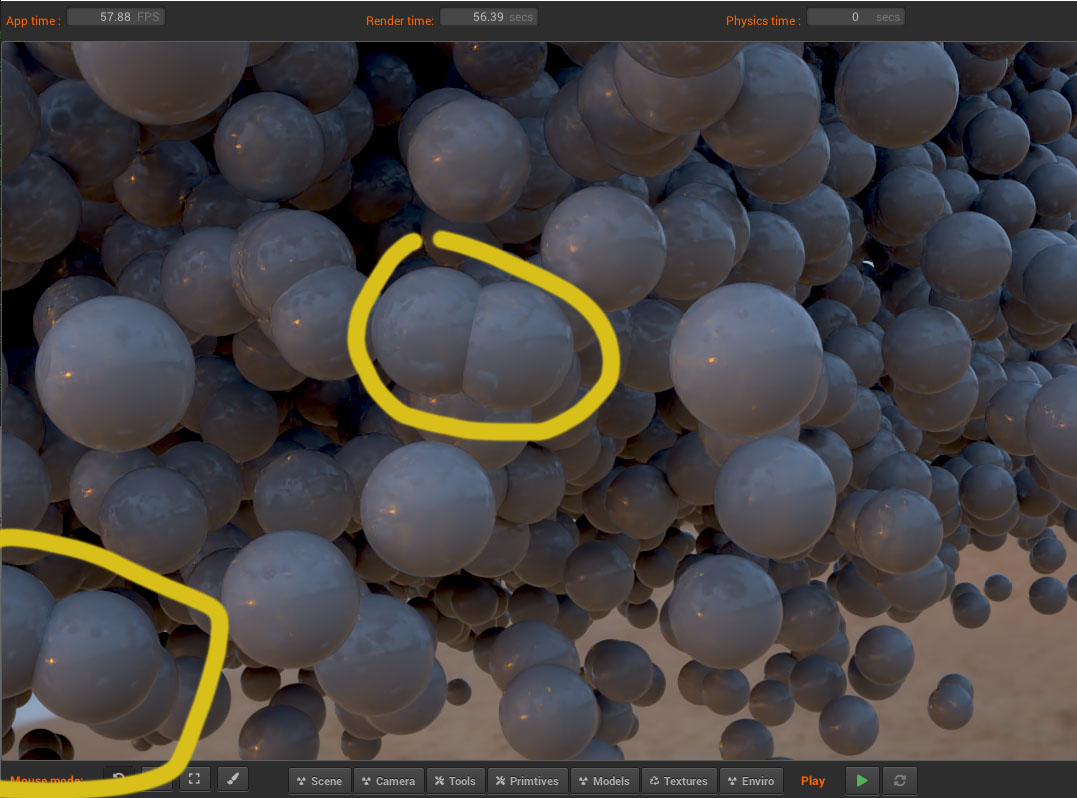The height and width of the screenshot is (798, 1077).
Task: Open the Textures panel
Action: [679, 780]
